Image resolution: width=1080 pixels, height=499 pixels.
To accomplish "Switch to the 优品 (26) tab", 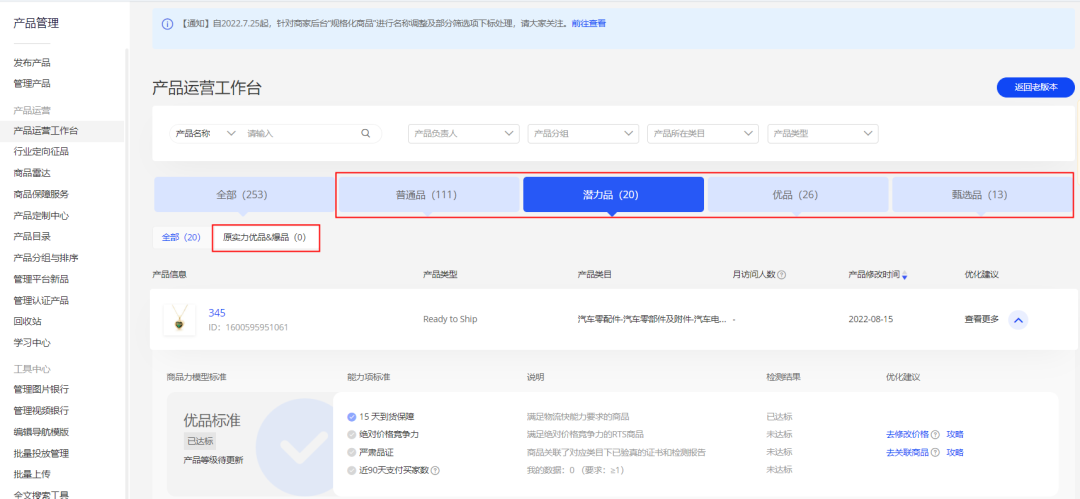I will click(x=798, y=194).
